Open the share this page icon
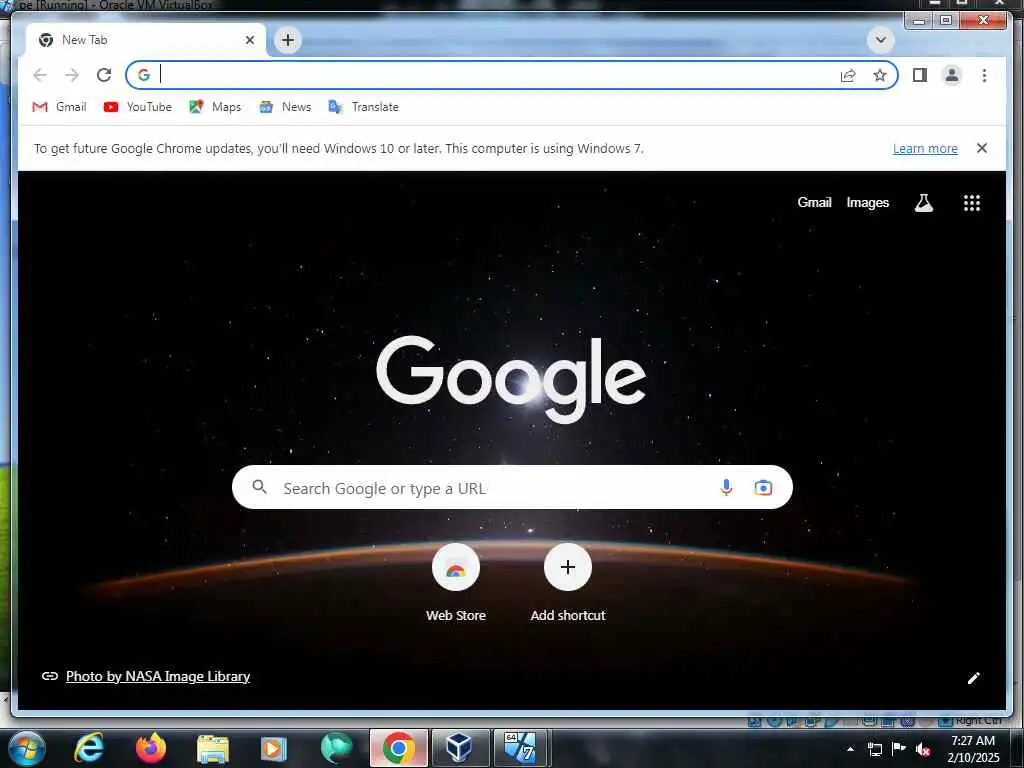 848,75
